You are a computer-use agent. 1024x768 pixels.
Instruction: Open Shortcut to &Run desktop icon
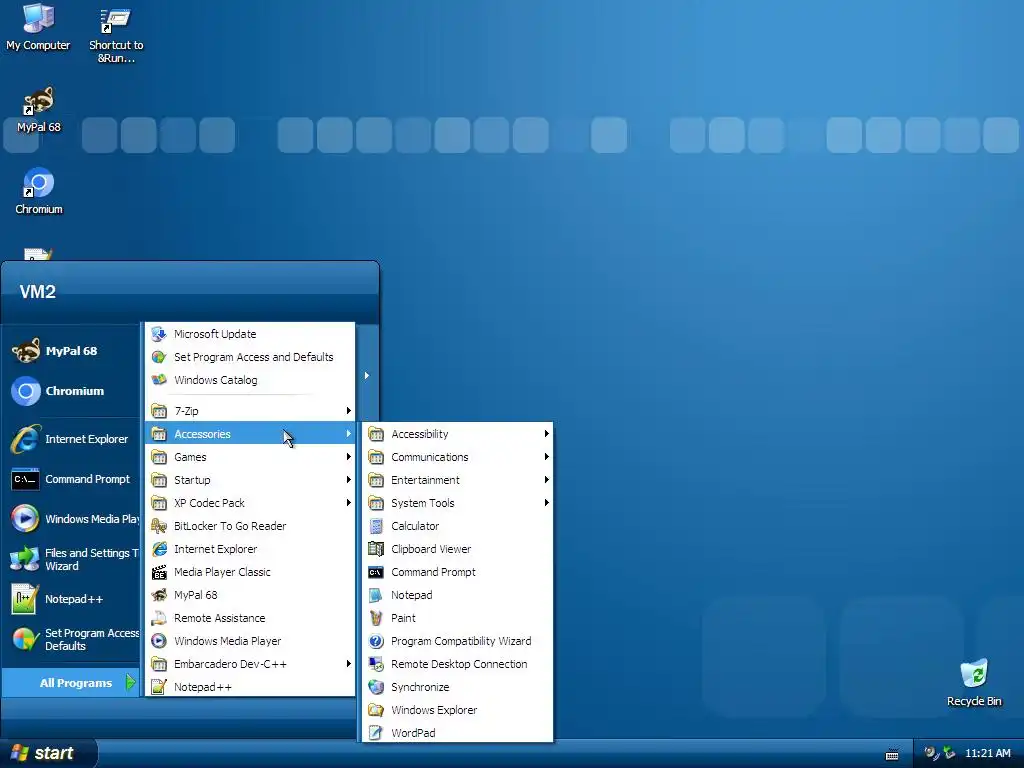click(116, 34)
